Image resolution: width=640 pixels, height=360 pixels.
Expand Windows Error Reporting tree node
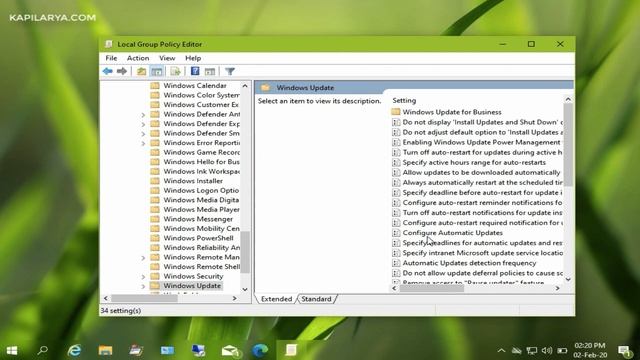143,143
